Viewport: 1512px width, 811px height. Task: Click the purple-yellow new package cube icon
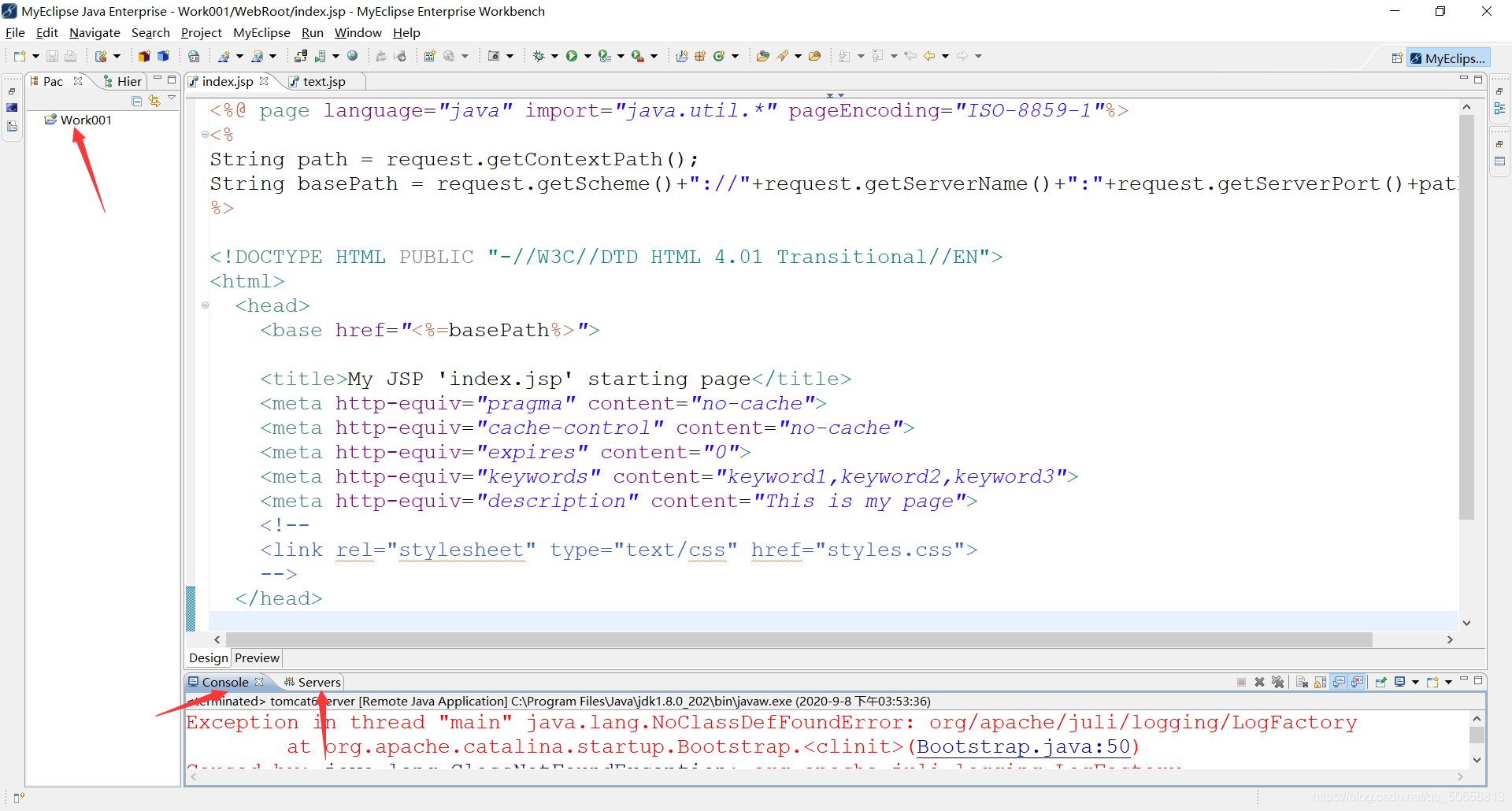144,56
